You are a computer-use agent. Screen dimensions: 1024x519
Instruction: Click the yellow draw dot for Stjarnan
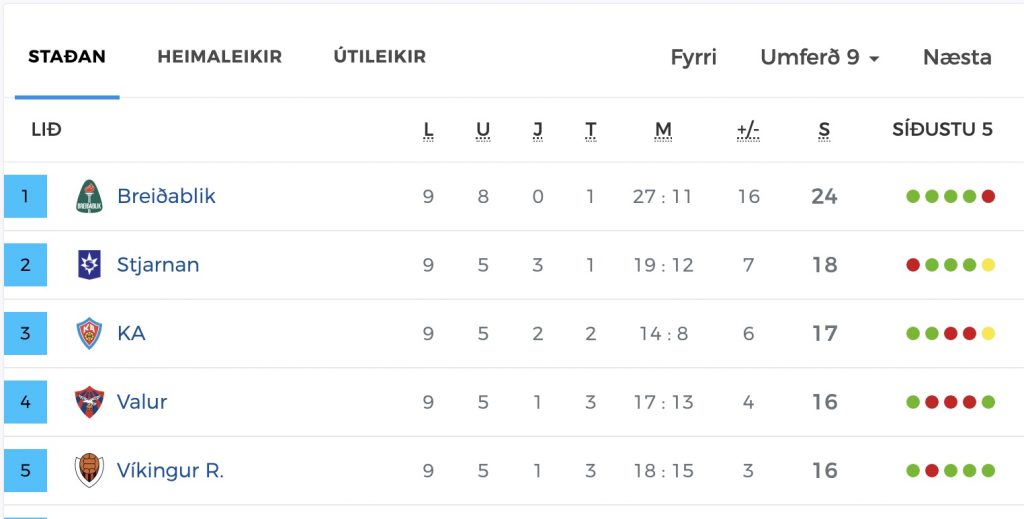[x=988, y=264]
